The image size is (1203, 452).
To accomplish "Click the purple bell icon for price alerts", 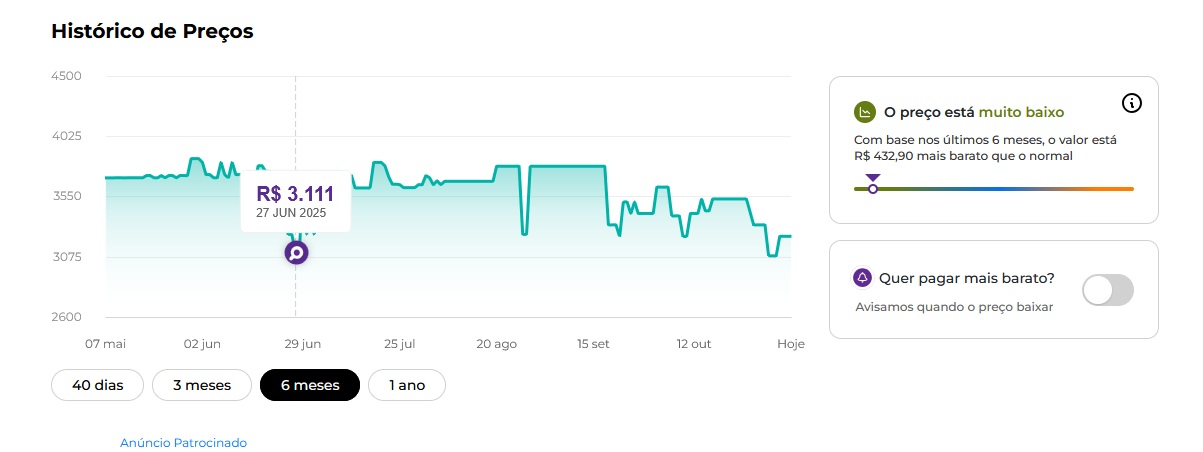I will [x=863, y=277].
